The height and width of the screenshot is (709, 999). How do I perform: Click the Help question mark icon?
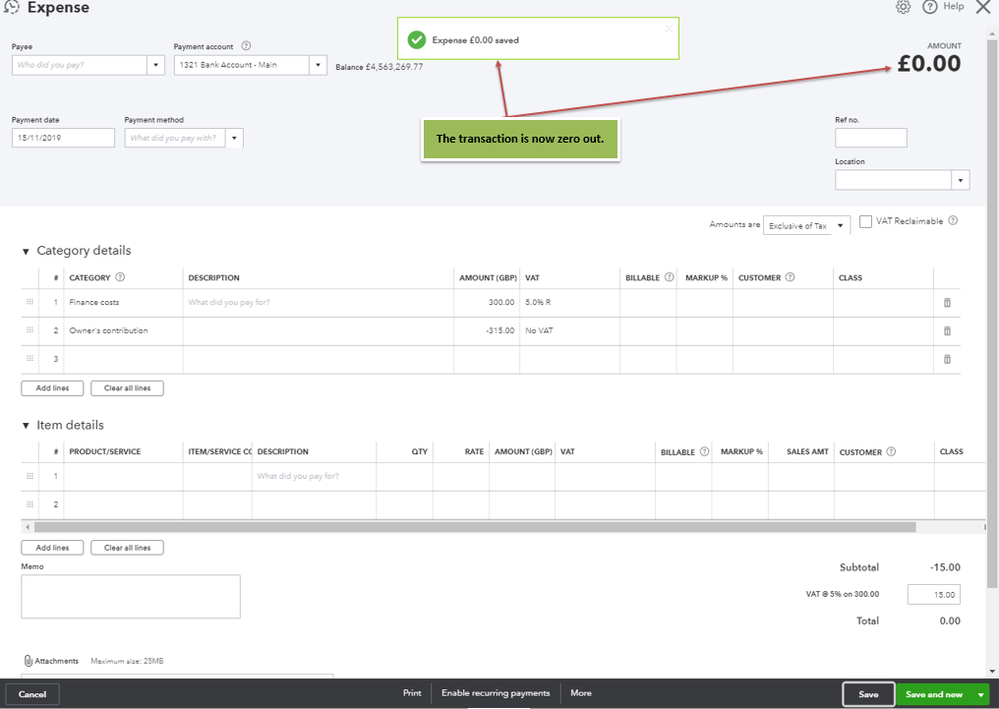click(x=930, y=7)
